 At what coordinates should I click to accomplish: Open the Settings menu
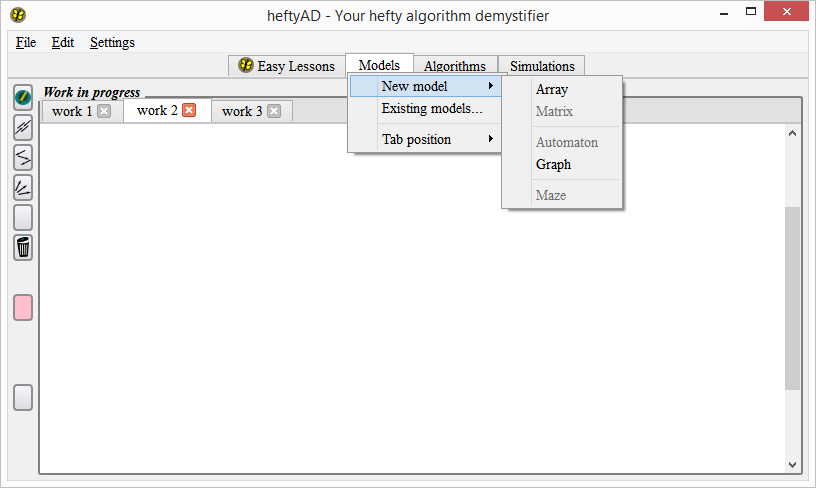[x=112, y=42]
